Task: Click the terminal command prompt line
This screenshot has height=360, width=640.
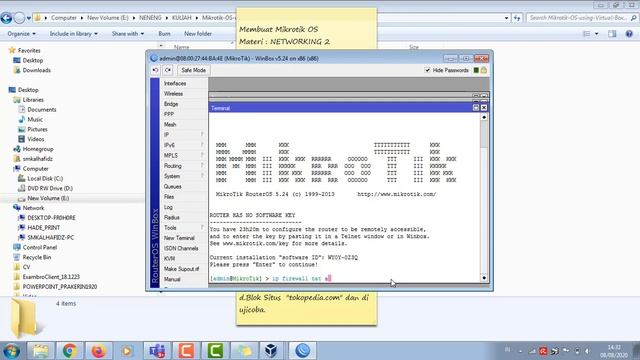Action: [271, 278]
